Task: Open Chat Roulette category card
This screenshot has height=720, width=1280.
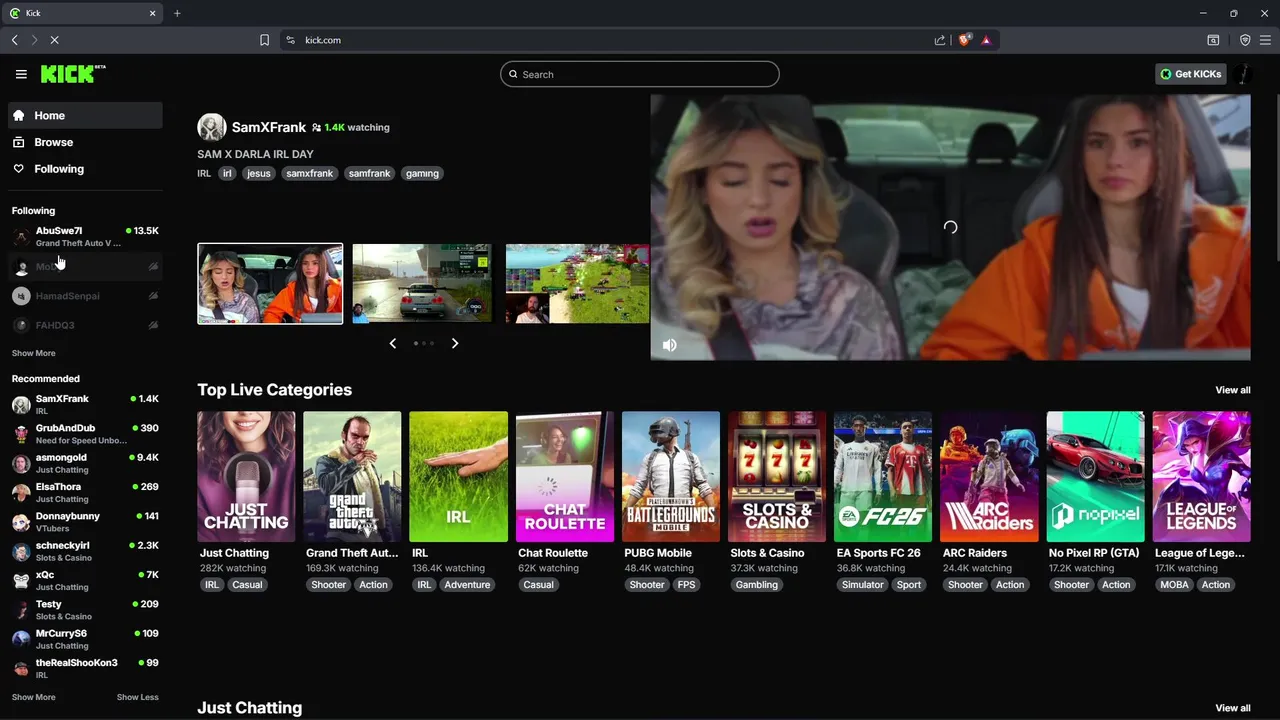Action: [x=565, y=477]
